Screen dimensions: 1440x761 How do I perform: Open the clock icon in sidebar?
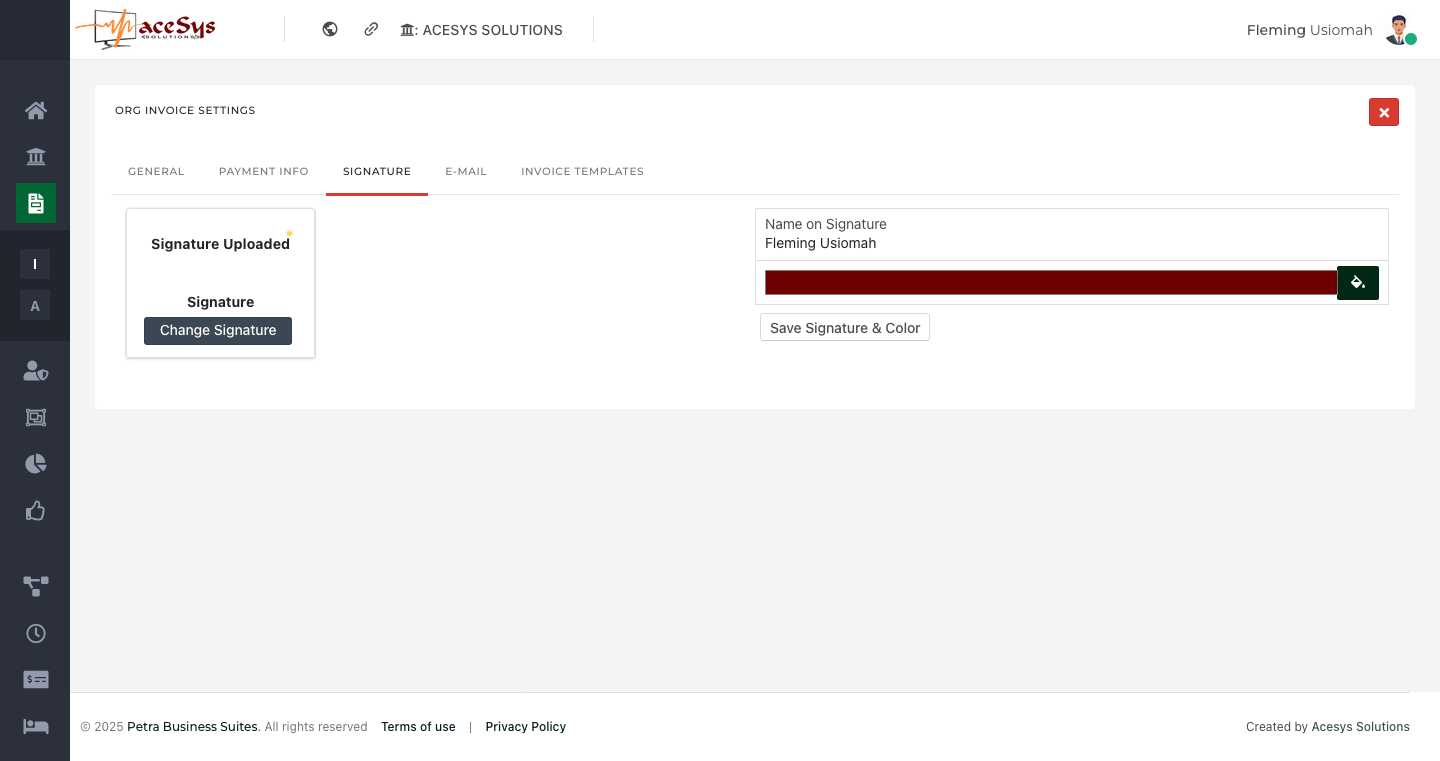tap(36, 633)
